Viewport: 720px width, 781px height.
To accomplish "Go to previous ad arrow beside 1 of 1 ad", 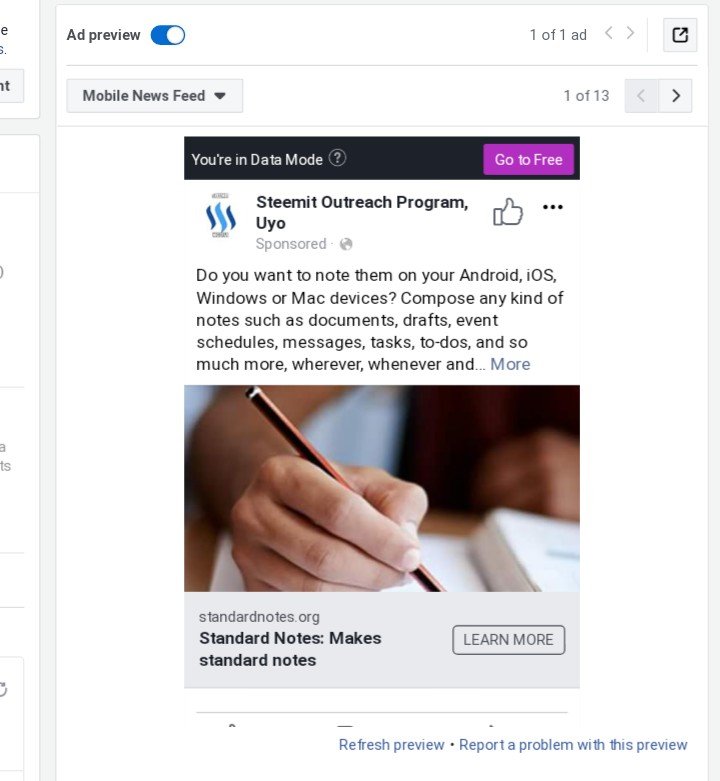I will click(x=608, y=33).
